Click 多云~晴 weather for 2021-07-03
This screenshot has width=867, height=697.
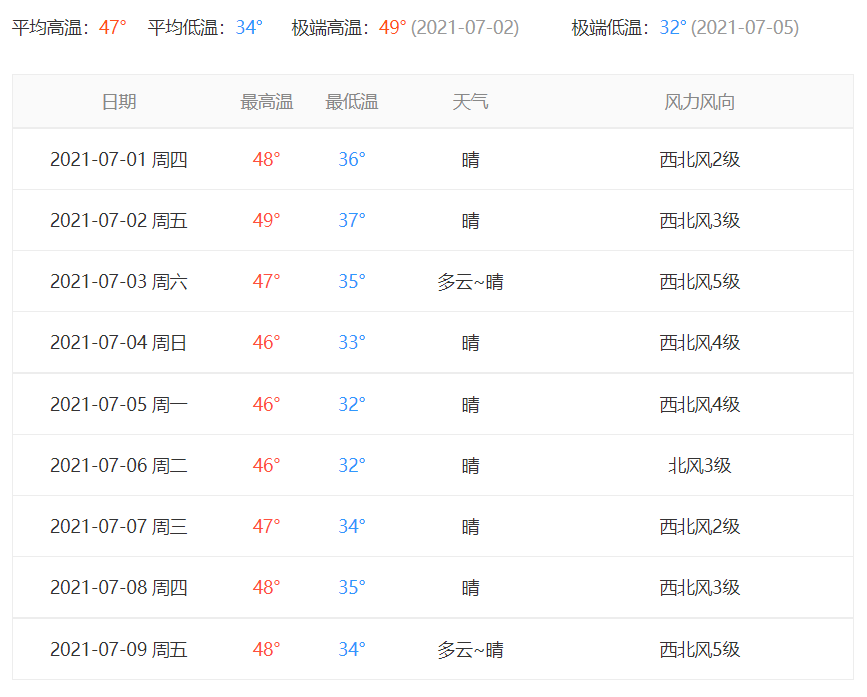click(470, 282)
